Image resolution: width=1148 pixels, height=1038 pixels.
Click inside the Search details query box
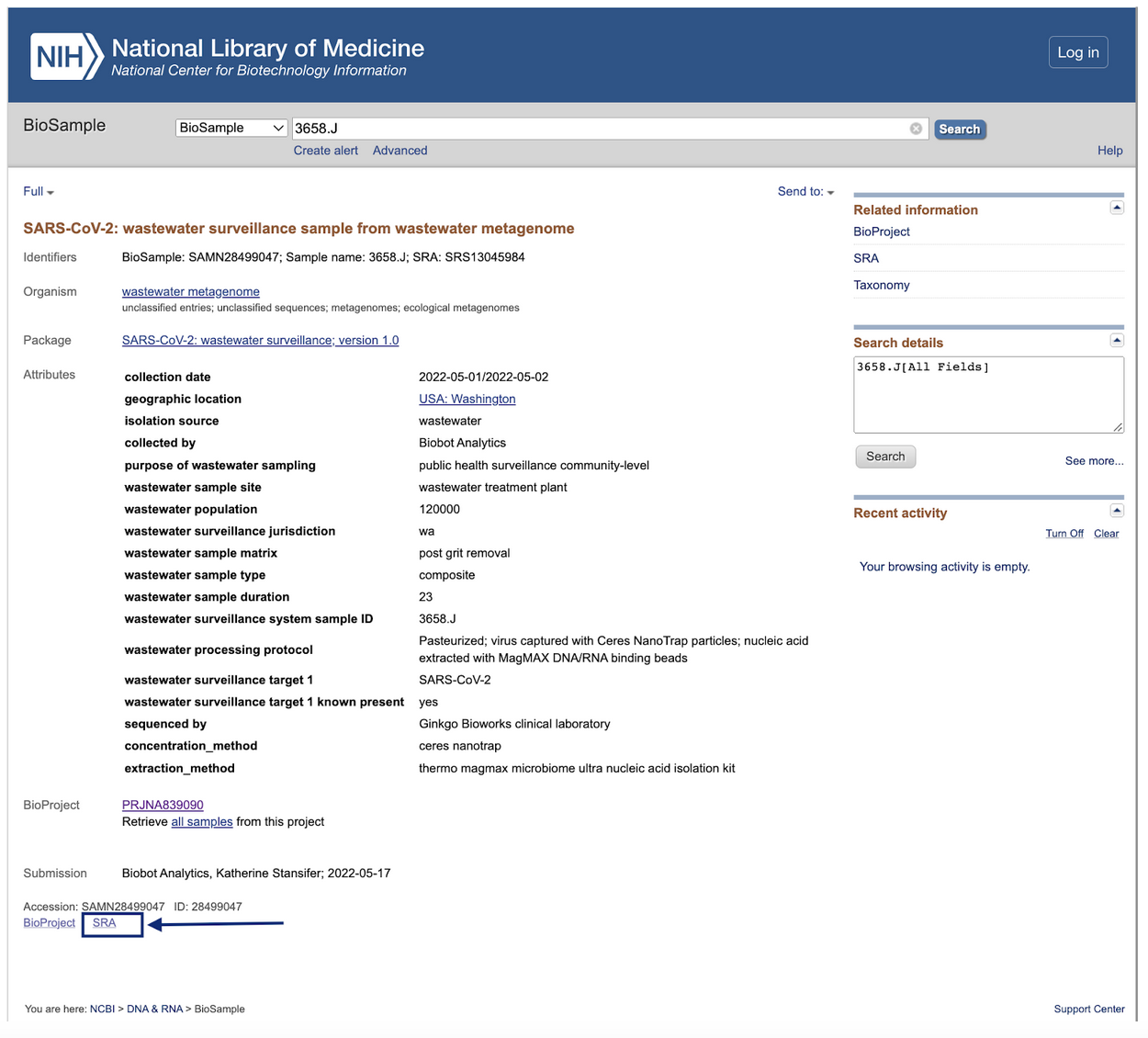(988, 394)
